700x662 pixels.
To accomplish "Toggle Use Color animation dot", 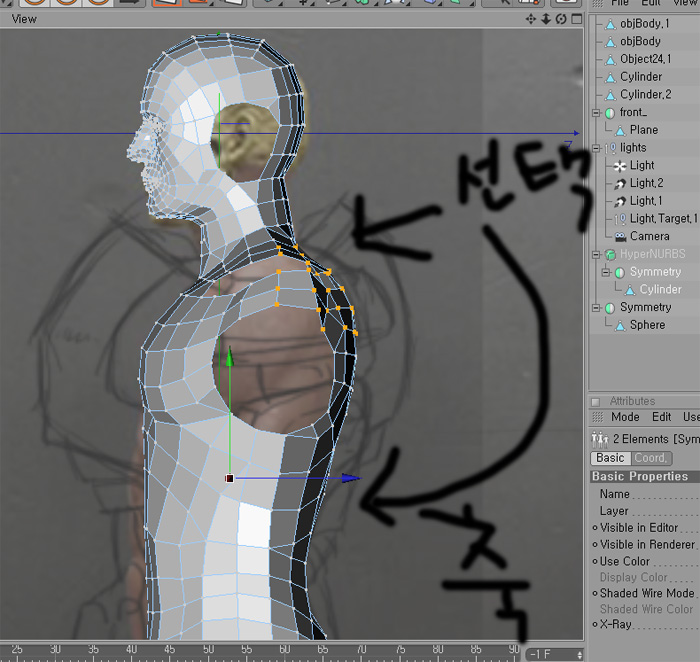I will 595,562.
